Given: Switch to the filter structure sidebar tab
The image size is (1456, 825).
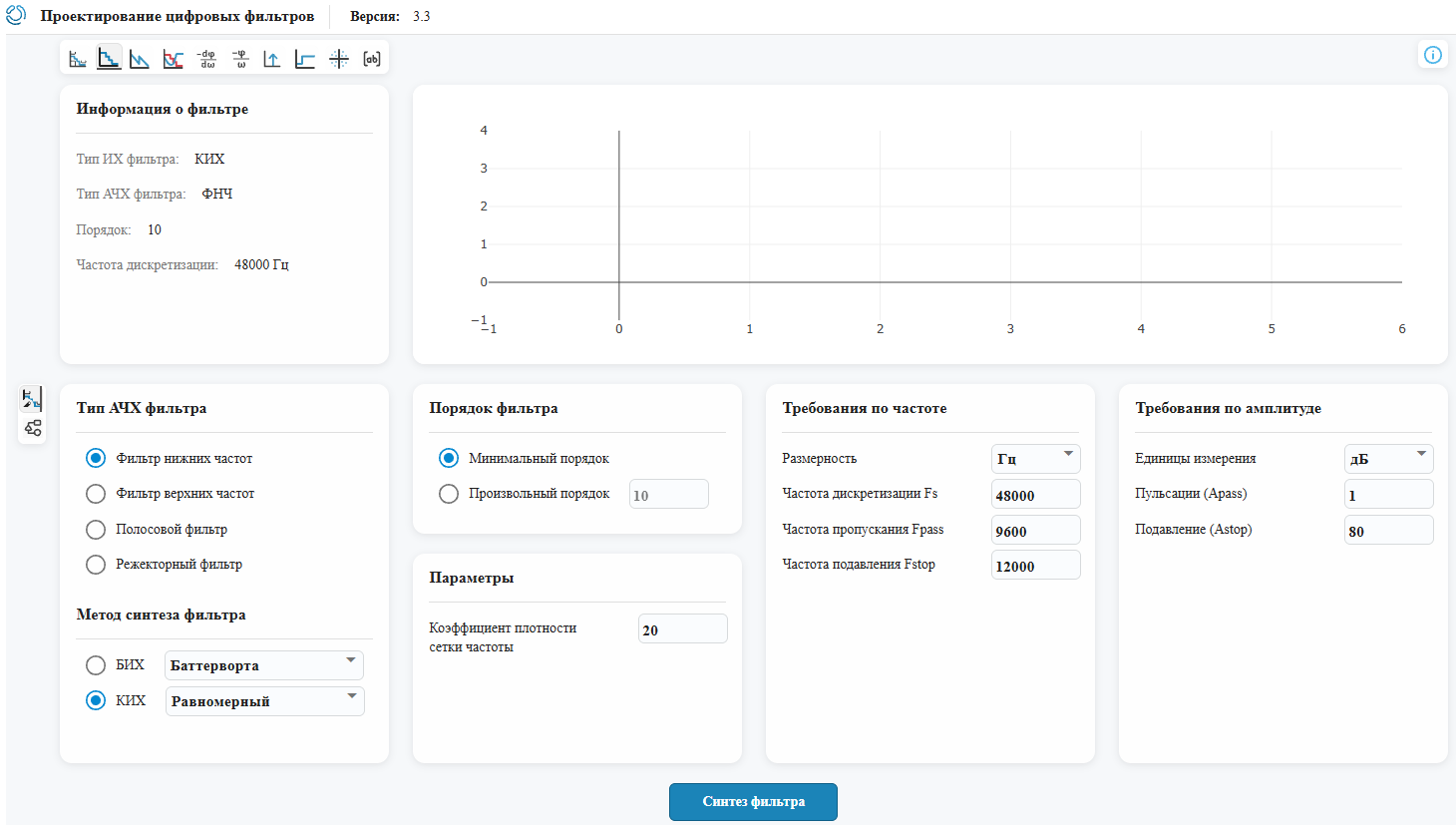Looking at the screenshot, I should [x=33, y=428].
